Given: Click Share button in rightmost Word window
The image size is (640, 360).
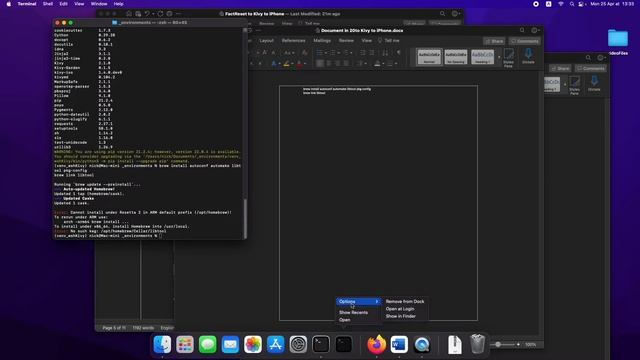Looking at the screenshot, I should pyautogui.click(x=560, y=69).
